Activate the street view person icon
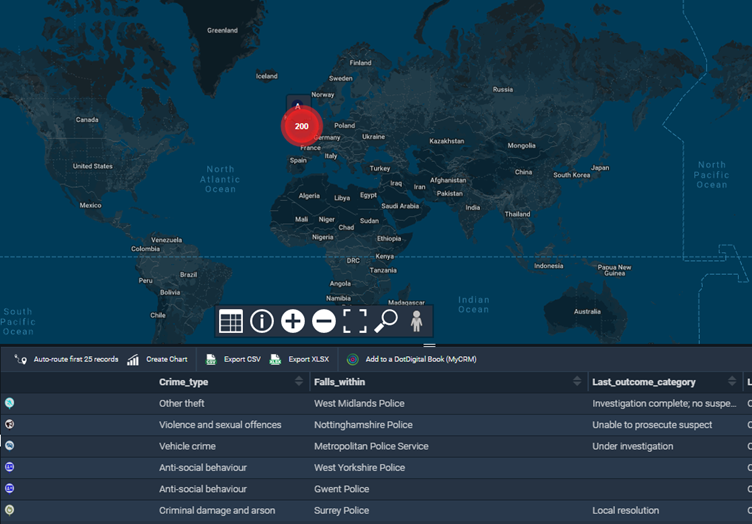 coord(417,321)
